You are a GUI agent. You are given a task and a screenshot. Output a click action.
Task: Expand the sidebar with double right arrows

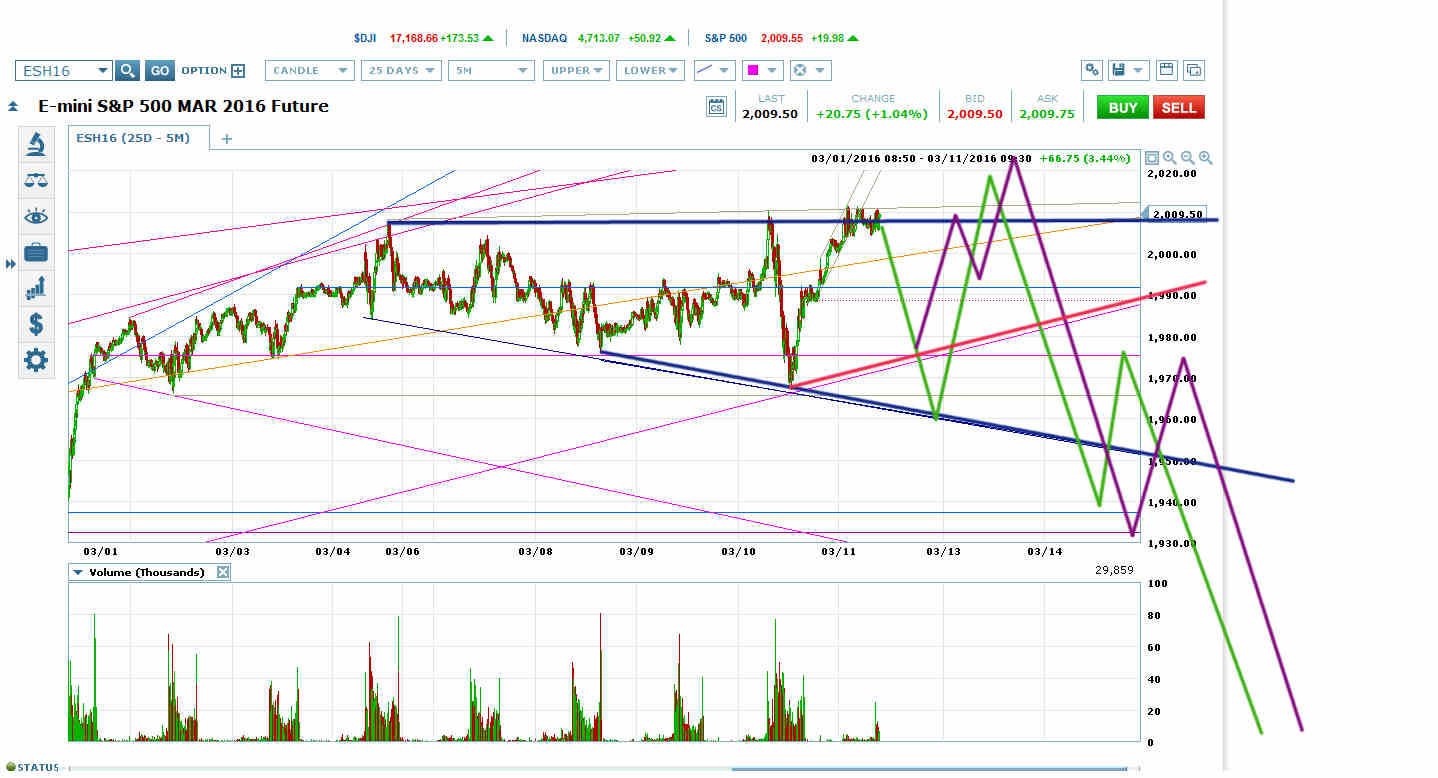coord(10,264)
